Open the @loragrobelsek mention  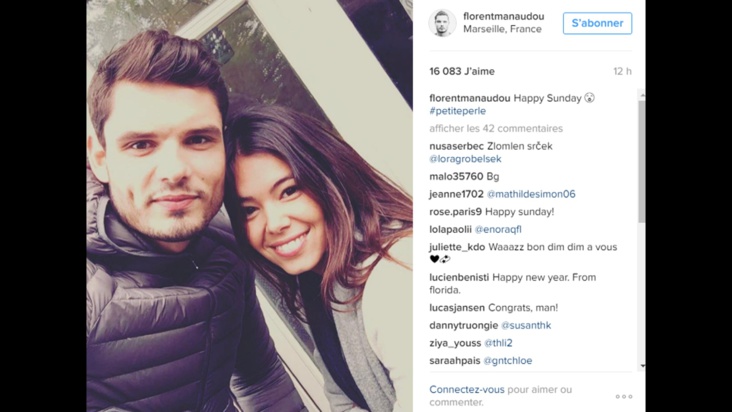[x=465, y=159]
